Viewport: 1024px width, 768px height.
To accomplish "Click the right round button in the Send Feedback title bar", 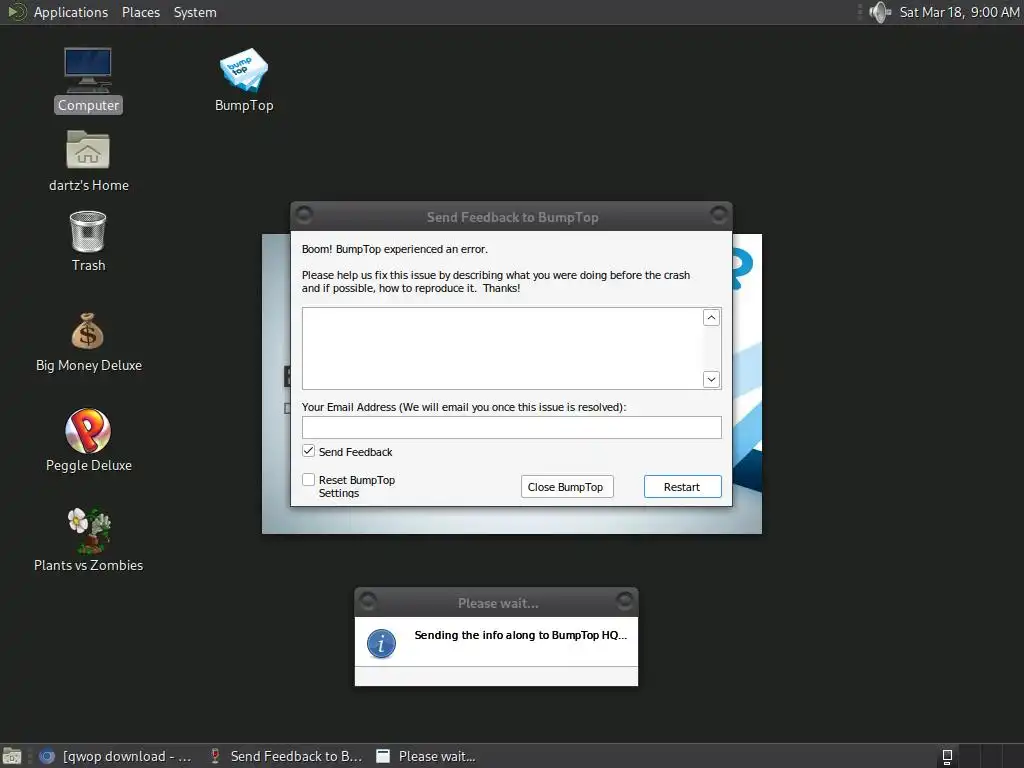I will pyautogui.click(x=718, y=214).
